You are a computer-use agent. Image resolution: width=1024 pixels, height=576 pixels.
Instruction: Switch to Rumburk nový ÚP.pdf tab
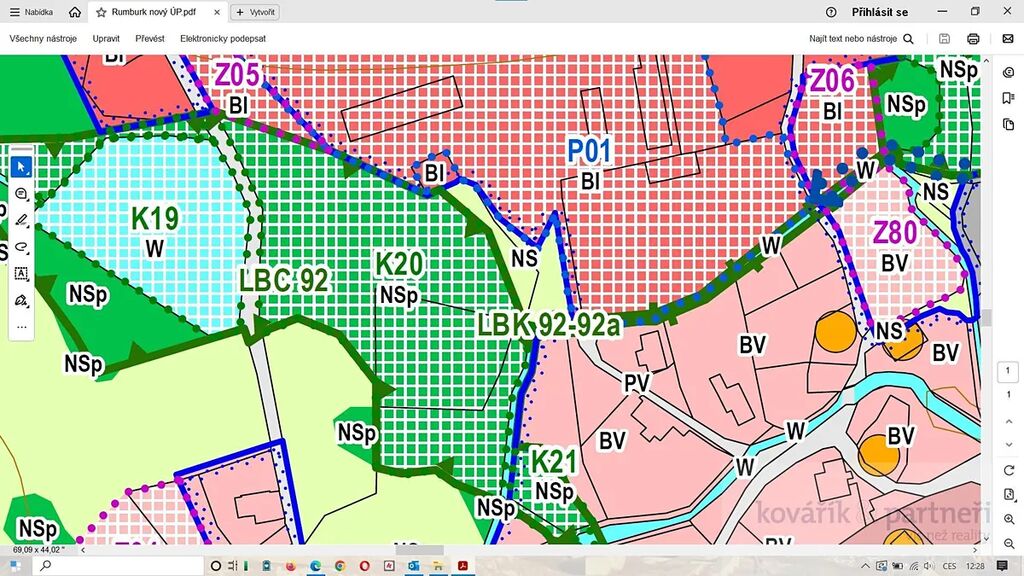(153, 12)
